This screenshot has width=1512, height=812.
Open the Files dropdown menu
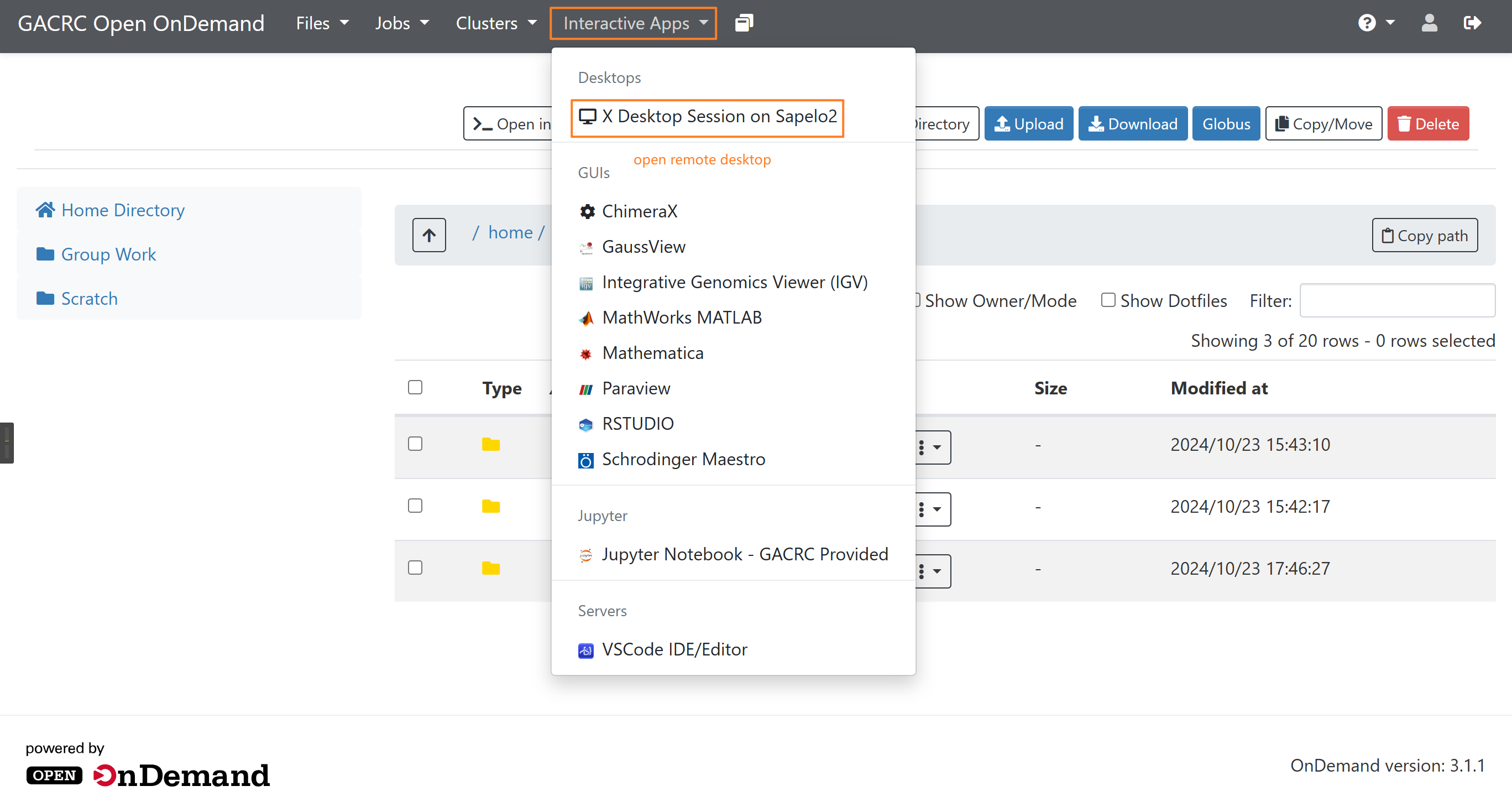tap(322, 23)
